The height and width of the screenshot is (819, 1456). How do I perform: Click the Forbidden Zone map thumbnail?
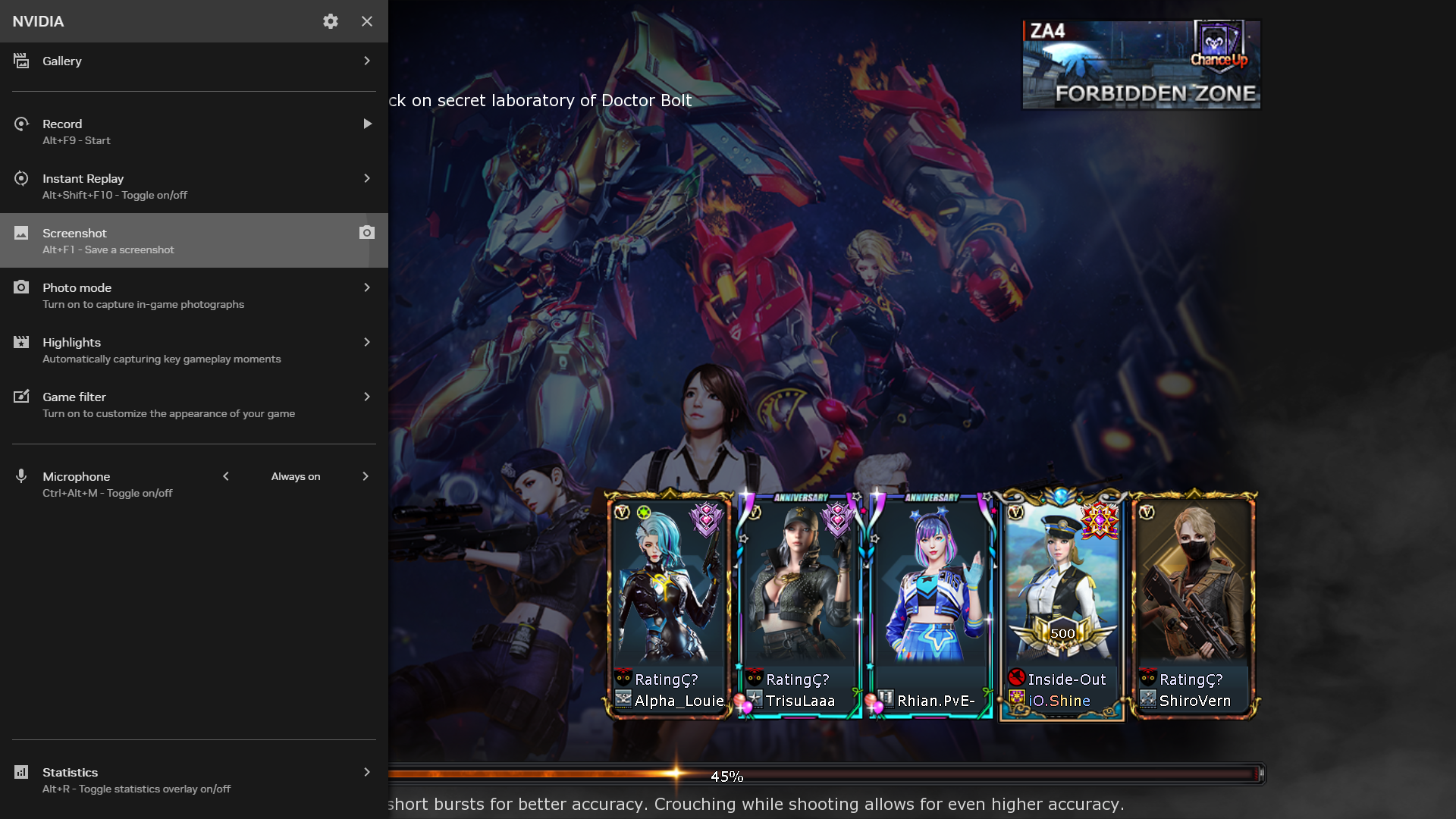[1141, 64]
